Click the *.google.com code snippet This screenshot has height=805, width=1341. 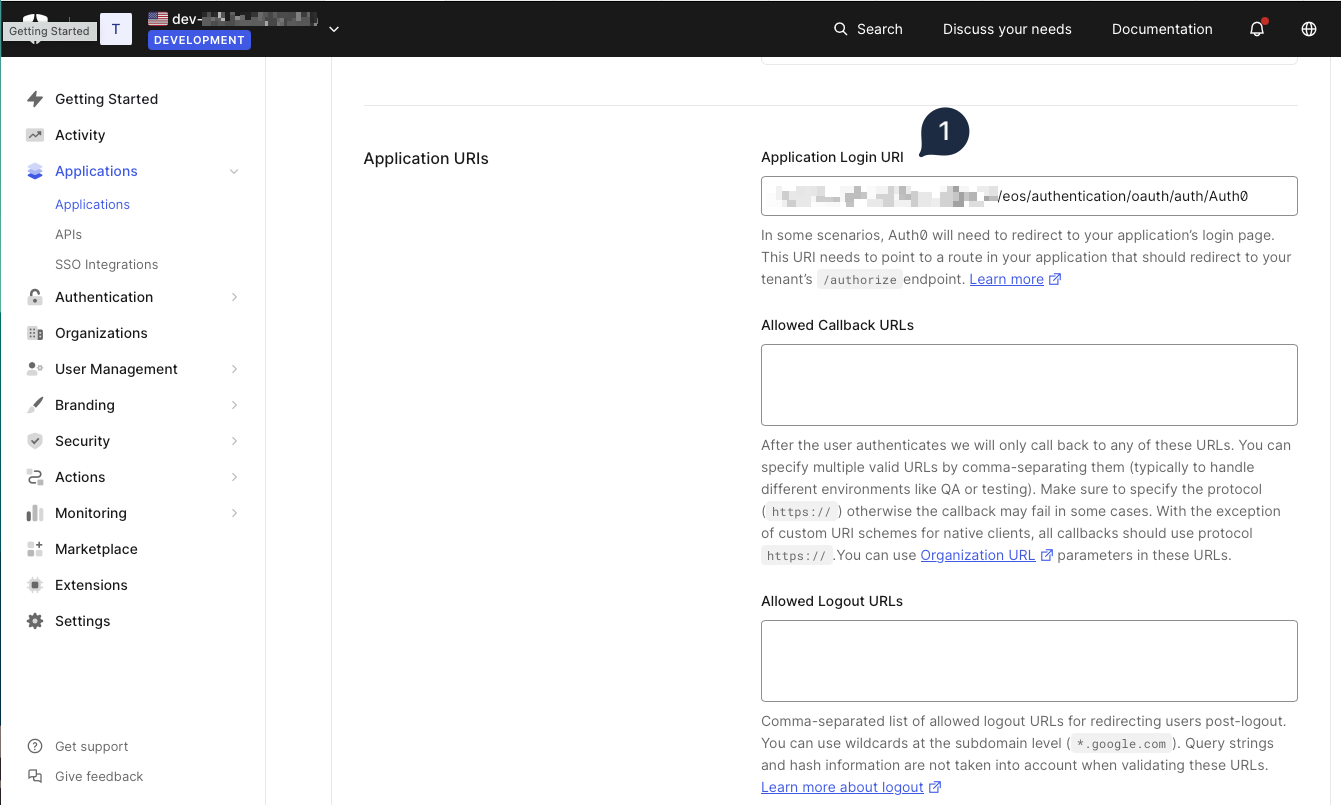tap(1121, 744)
